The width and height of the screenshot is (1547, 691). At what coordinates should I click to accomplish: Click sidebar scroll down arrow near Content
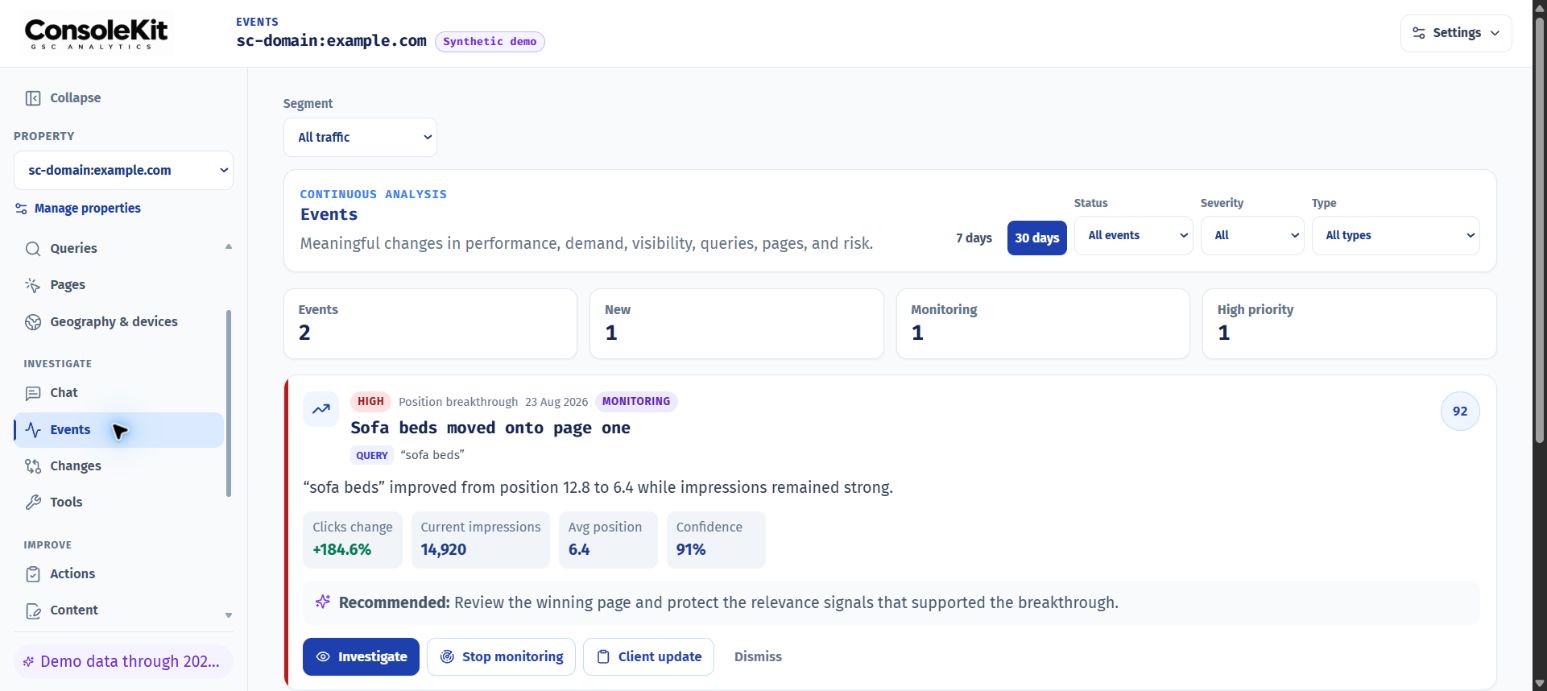[x=228, y=615]
